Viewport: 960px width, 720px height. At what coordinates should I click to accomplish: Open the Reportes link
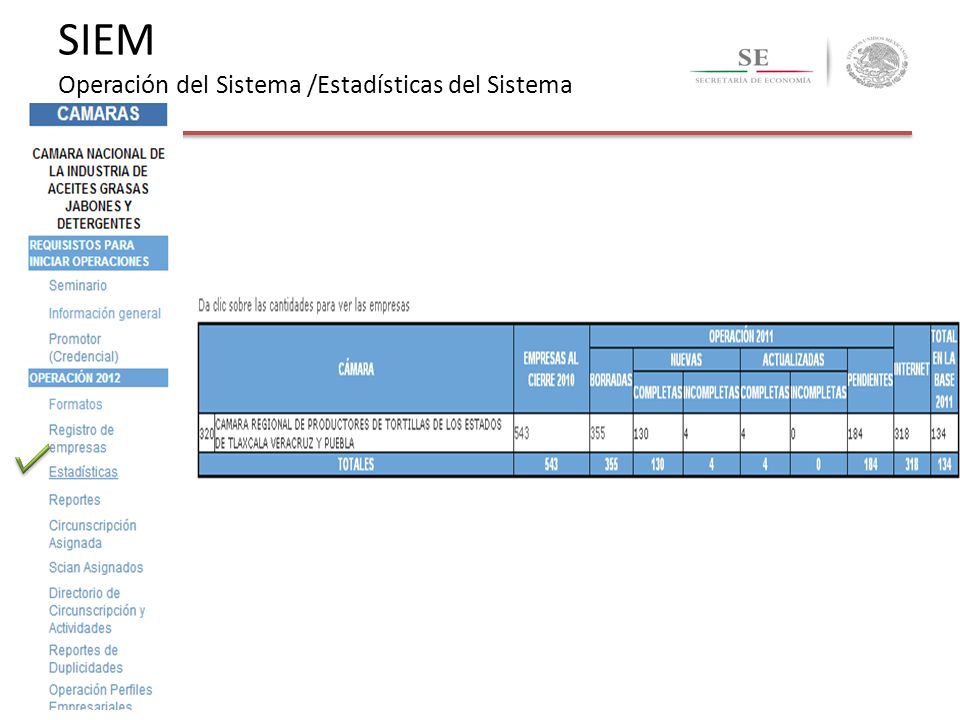point(75,500)
